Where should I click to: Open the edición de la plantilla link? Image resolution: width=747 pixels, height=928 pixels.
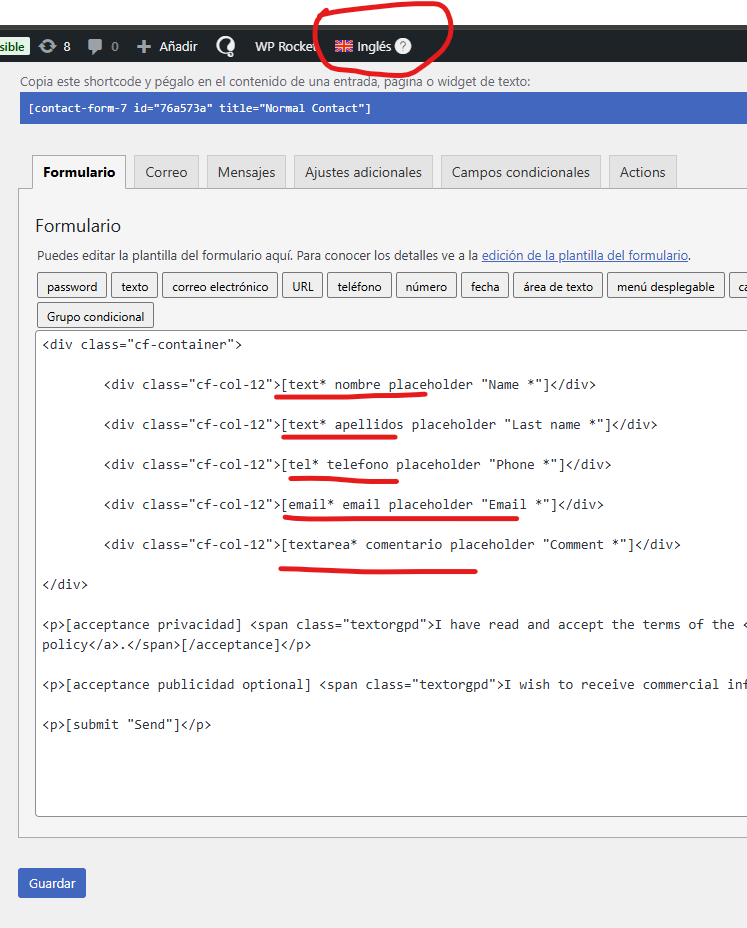tap(585, 255)
